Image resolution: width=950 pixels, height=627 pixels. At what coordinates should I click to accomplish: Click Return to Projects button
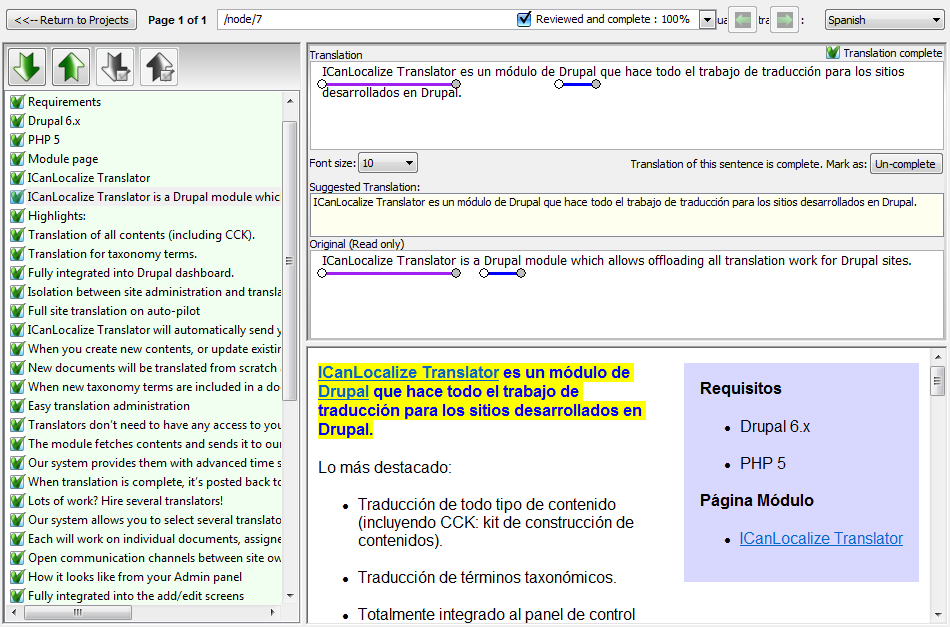[x=71, y=20]
